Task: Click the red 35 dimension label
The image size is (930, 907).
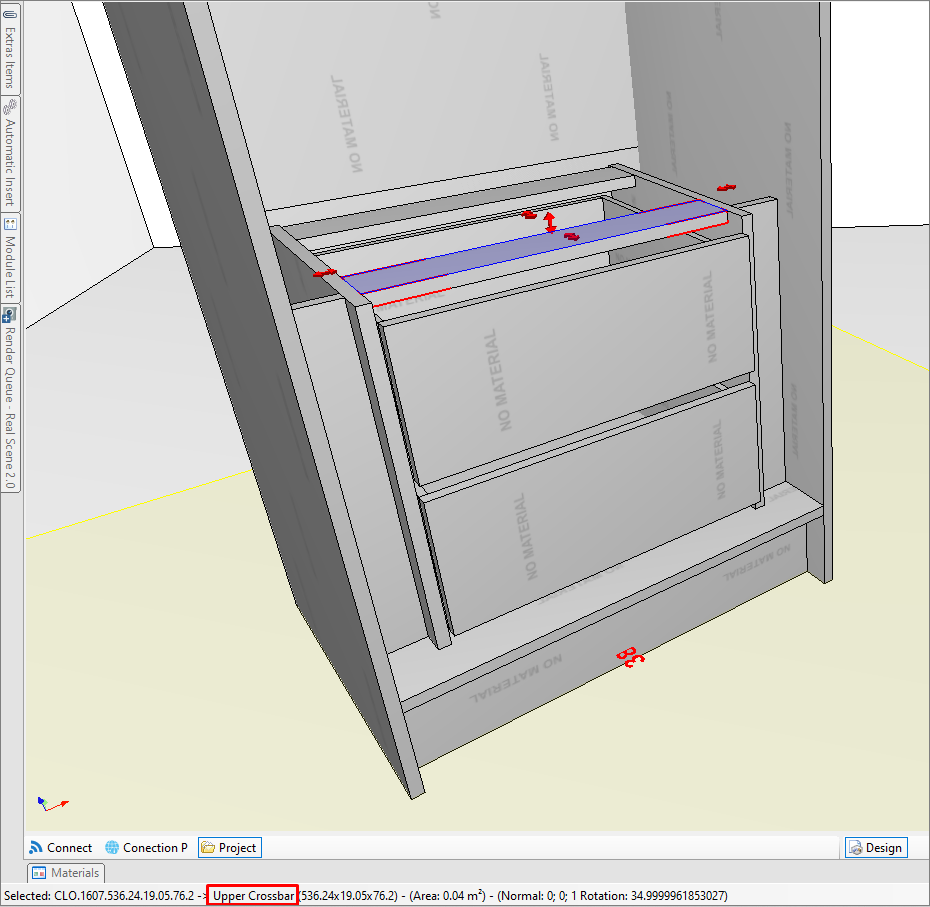Action: click(x=629, y=657)
